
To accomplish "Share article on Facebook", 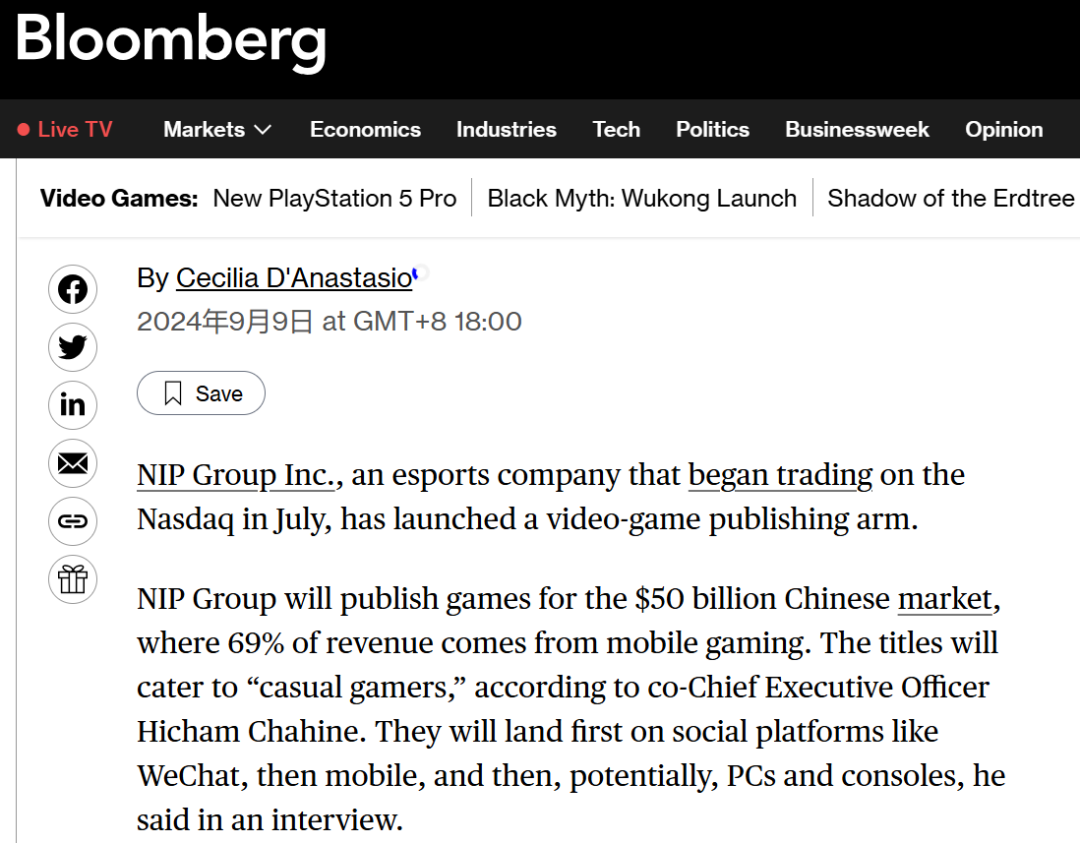I will click(x=72, y=290).
